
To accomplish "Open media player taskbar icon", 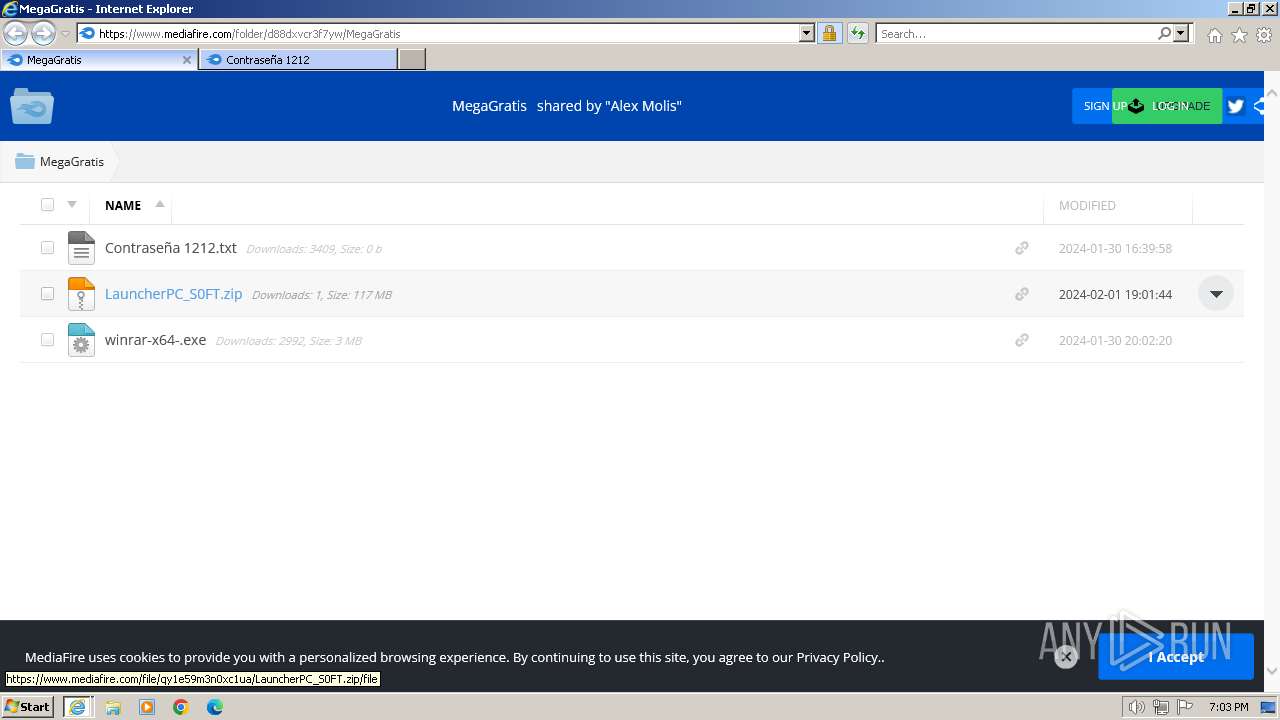I will pos(147,707).
